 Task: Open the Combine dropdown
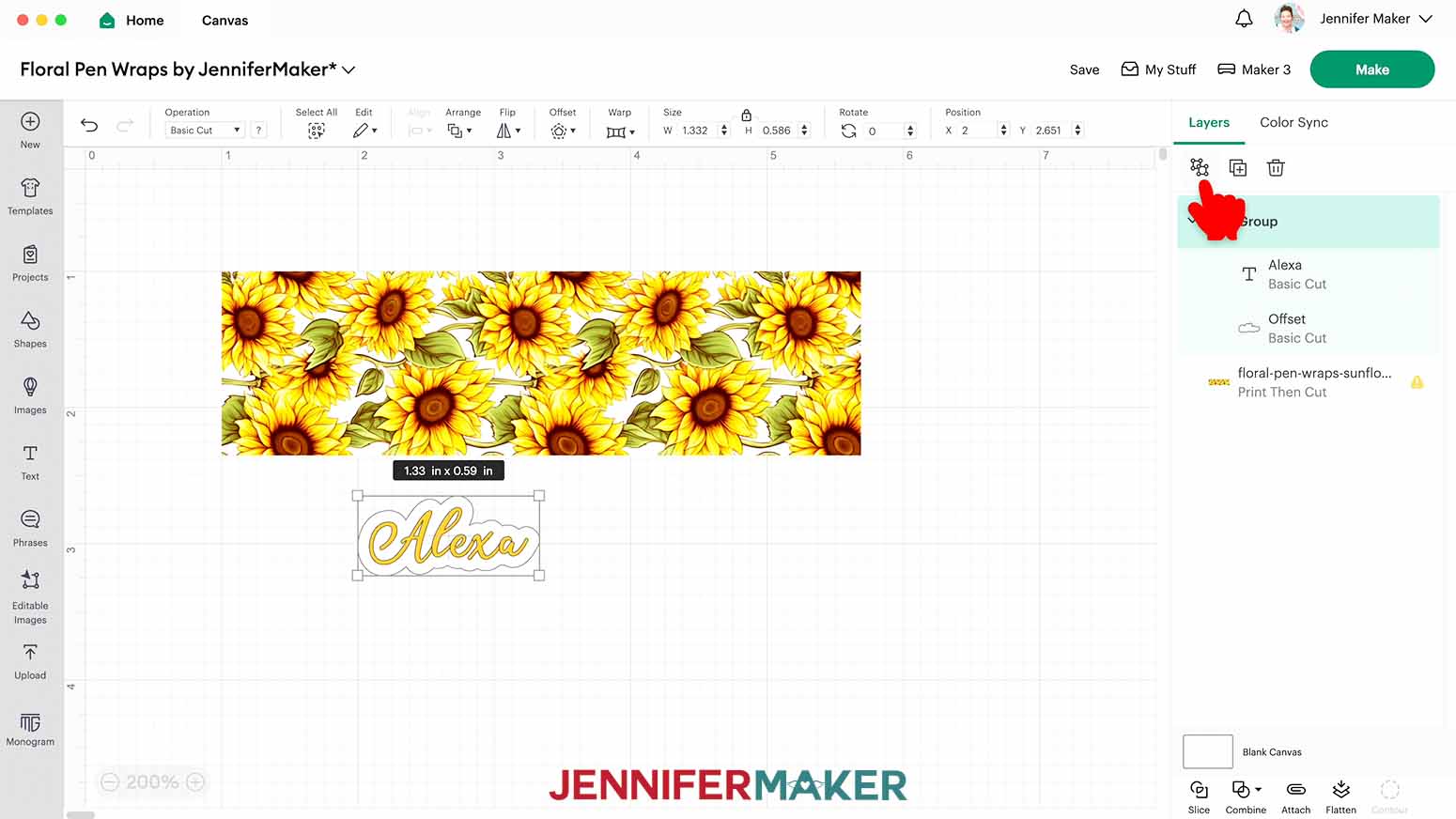[1246, 796]
